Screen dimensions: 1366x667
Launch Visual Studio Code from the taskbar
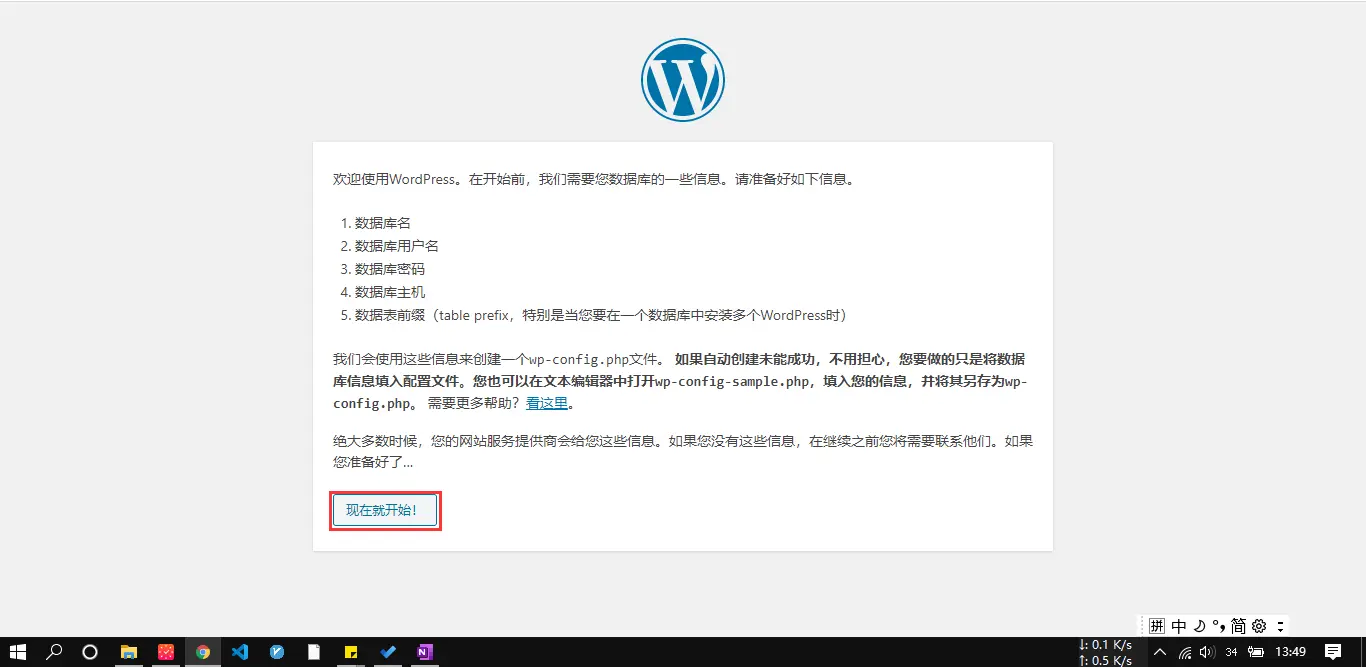click(240, 652)
